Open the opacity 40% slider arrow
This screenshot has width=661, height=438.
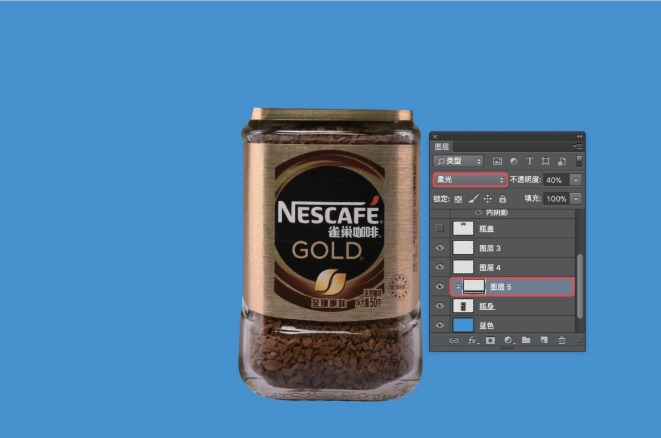576,180
